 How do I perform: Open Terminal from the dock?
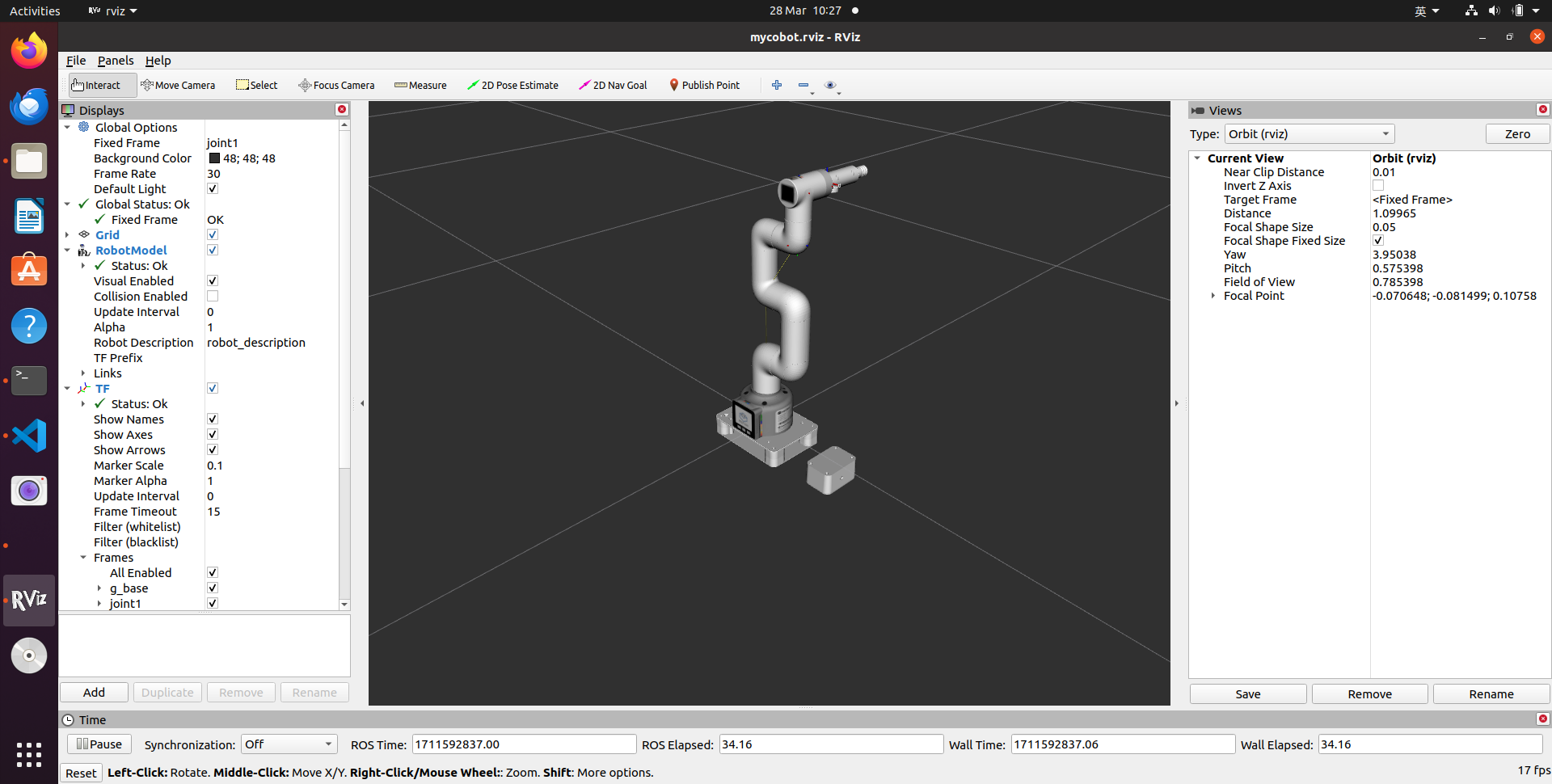[x=29, y=381]
